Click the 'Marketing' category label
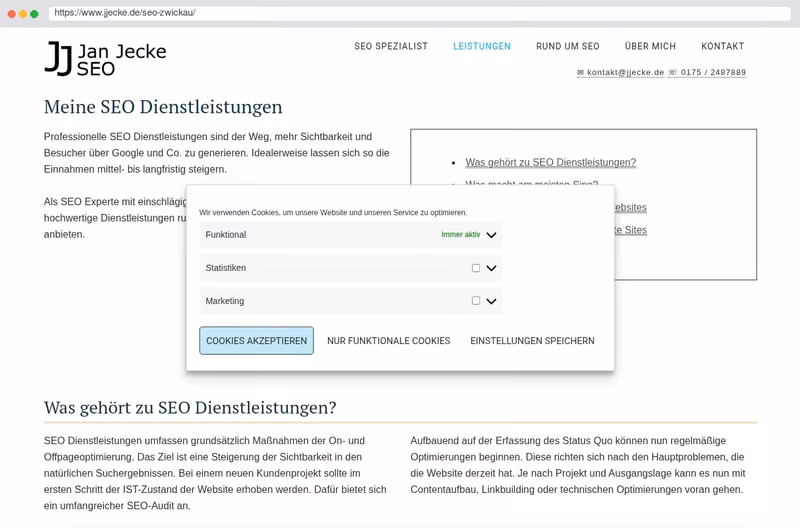This screenshot has width=800, height=528. (224, 301)
